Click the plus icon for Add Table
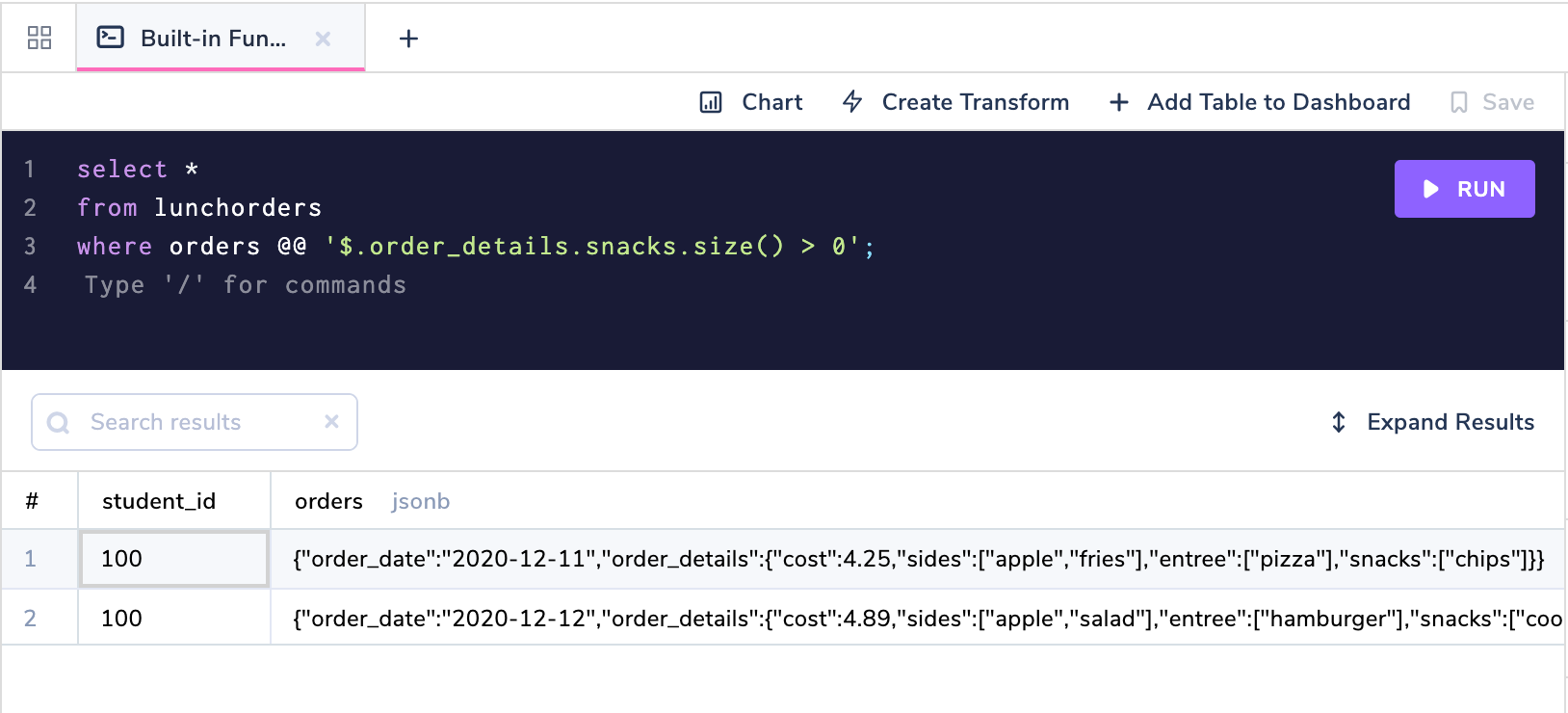The width and height of the screenshot is (1568, 713). (x=1119, y=102)
